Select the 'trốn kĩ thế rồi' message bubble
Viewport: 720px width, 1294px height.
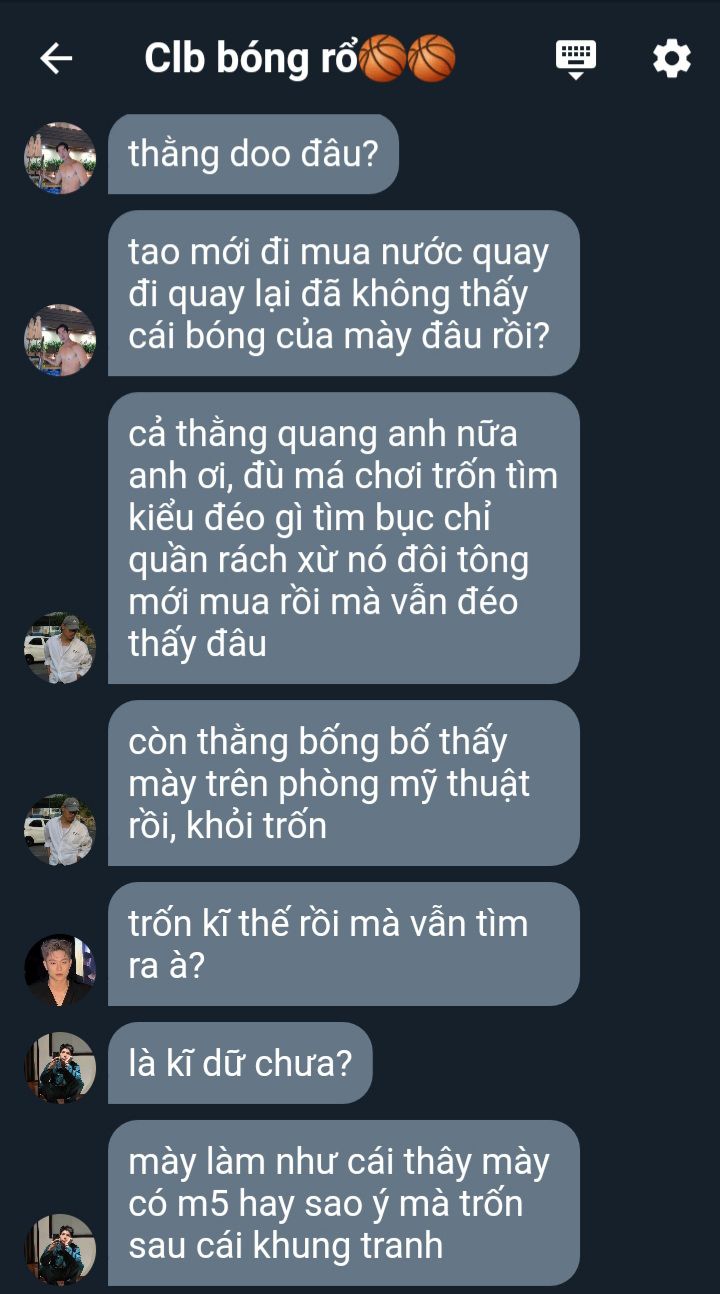(344, 944)
